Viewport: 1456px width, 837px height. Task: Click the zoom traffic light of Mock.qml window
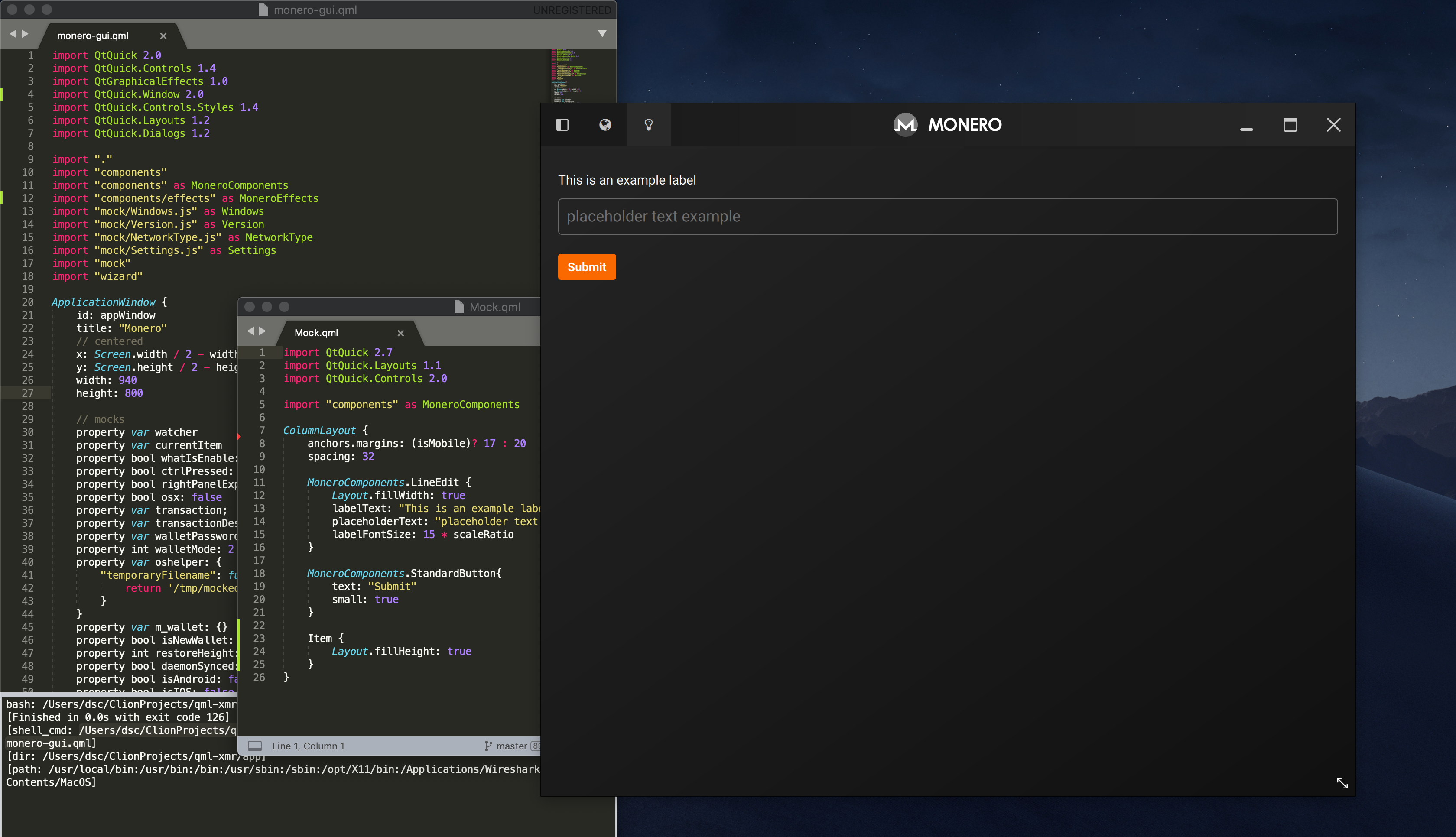tap(284, 306)
